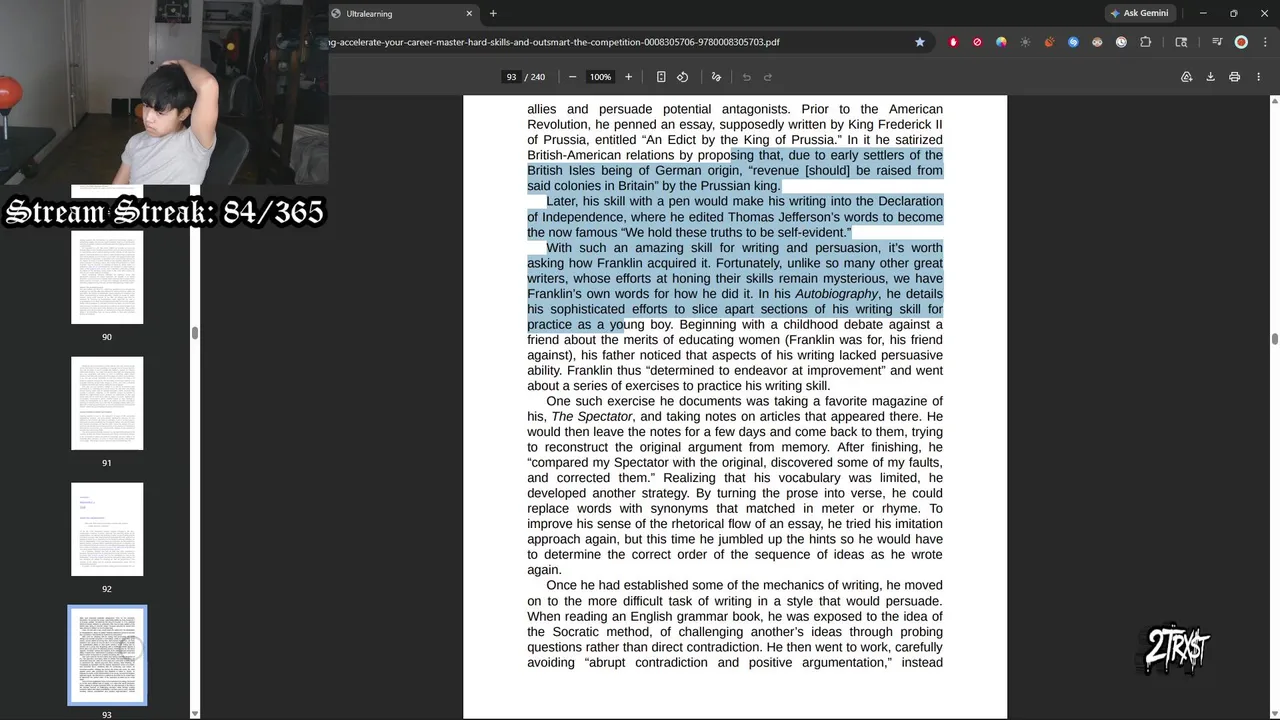This screenshot has width=1280, height=720.
Task: Click the quote "We hold these truths"
Action: coord(683,233)
